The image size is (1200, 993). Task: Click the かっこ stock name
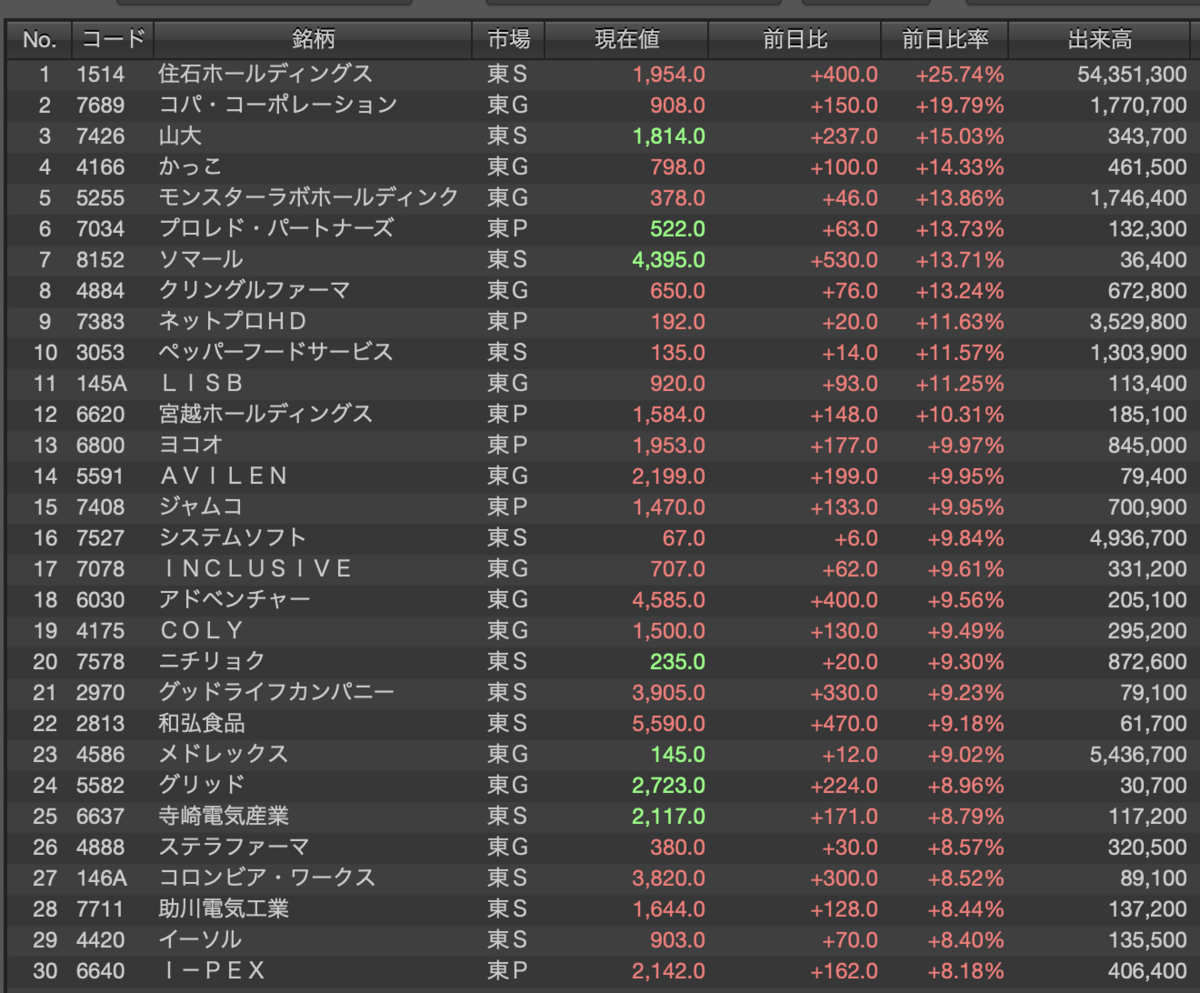pos(190,167)
